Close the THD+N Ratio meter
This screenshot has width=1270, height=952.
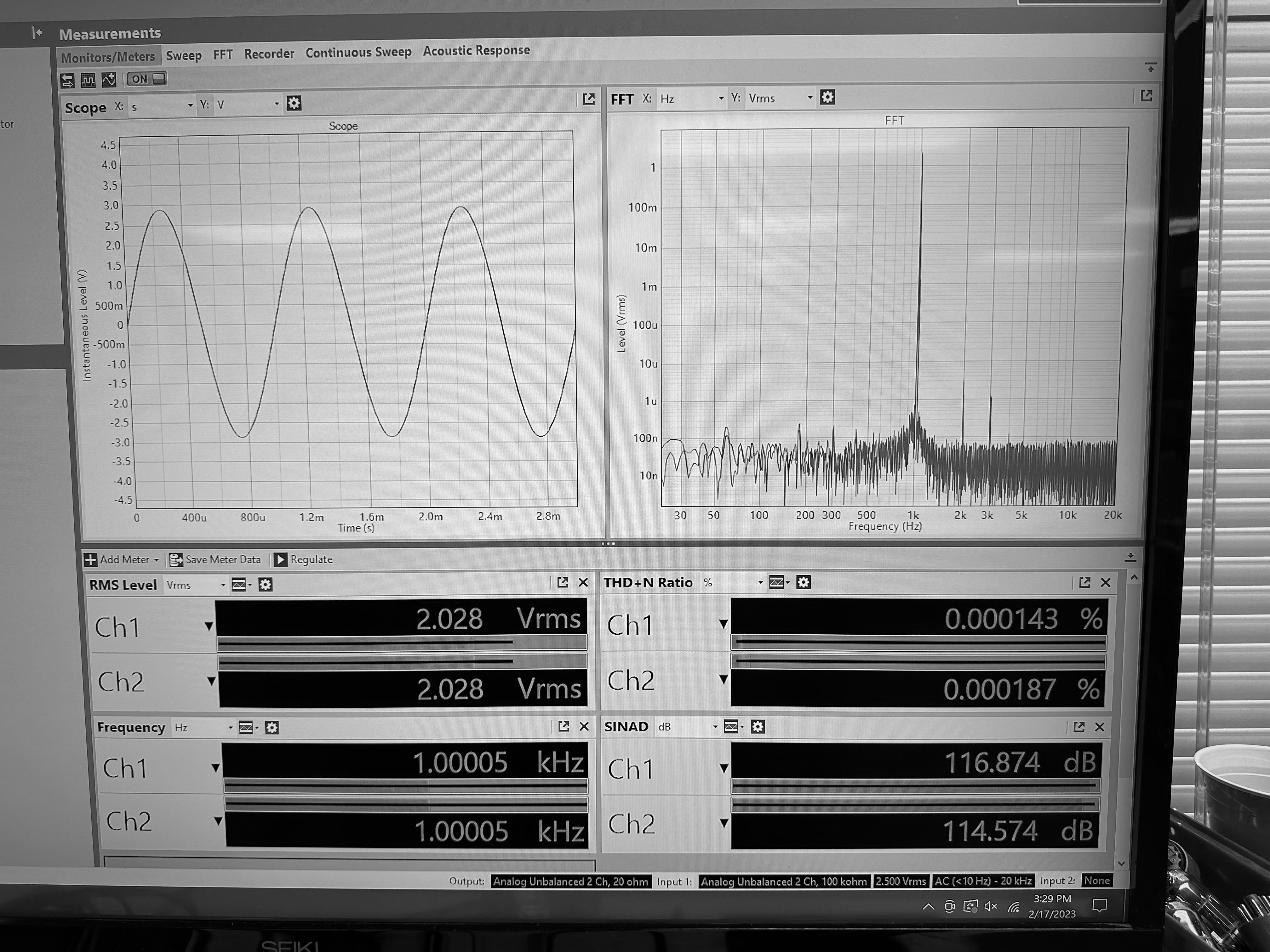pos(1105,582)
